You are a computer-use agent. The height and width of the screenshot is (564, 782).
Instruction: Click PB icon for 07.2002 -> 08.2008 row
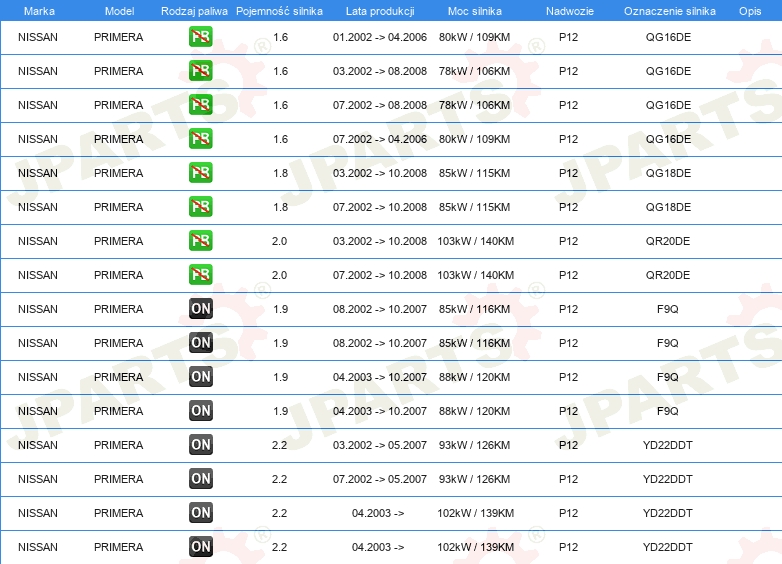click(201, 105)
